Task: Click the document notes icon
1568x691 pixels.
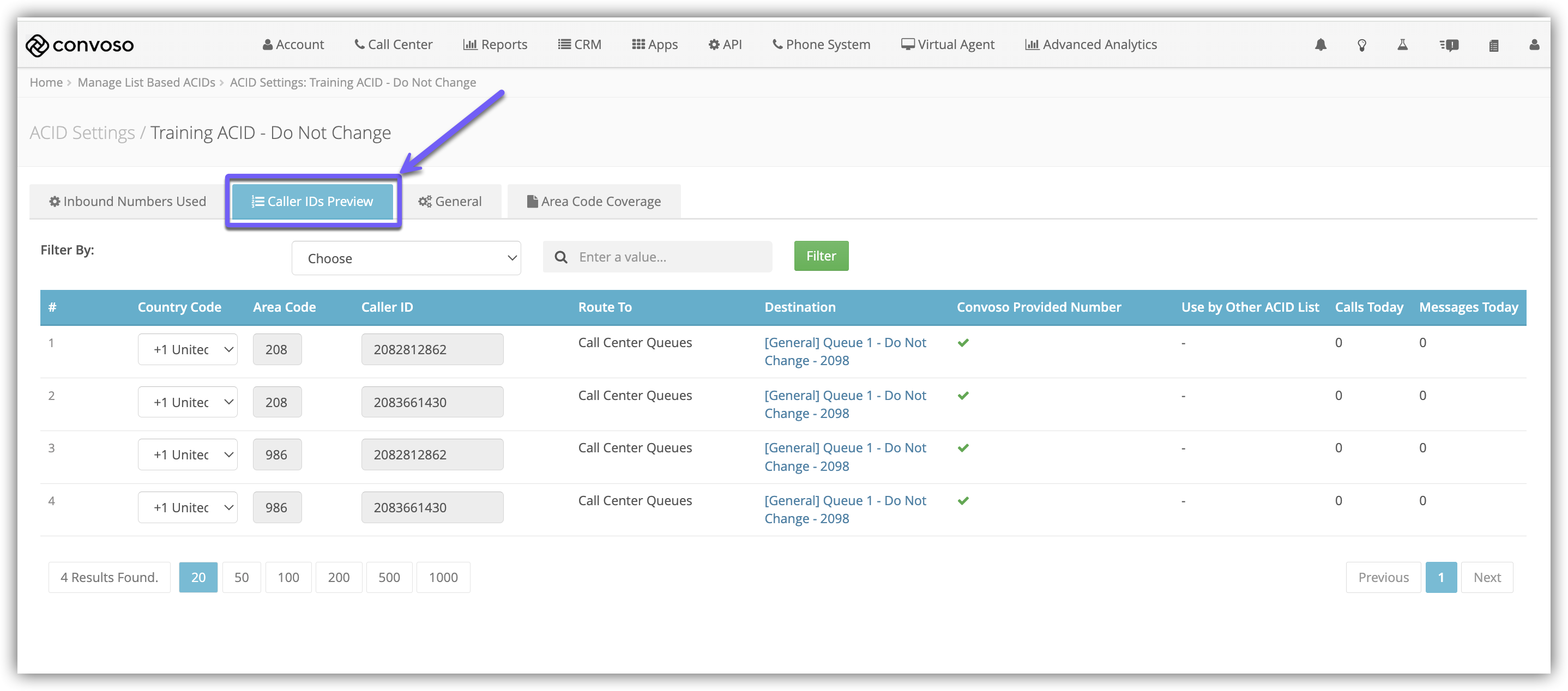Action: (1493, 45)
